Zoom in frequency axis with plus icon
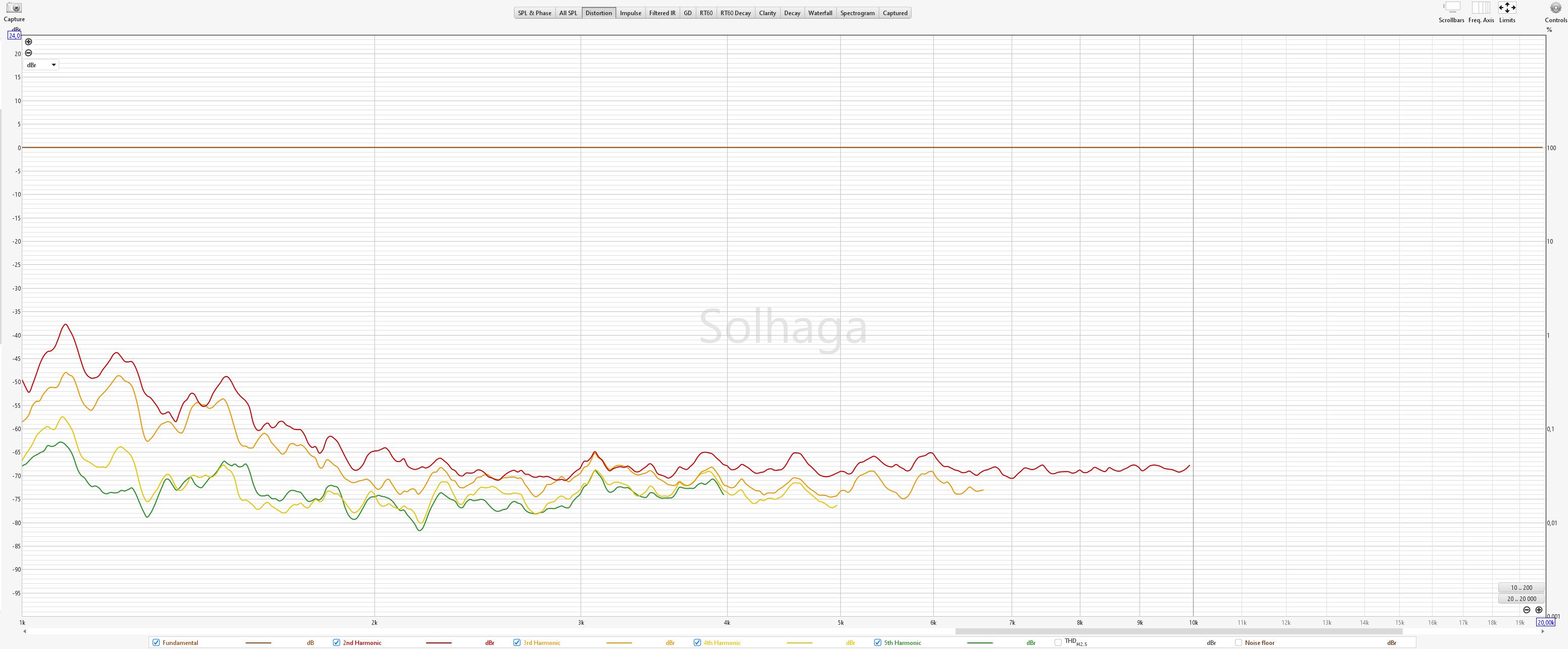 1539,610
